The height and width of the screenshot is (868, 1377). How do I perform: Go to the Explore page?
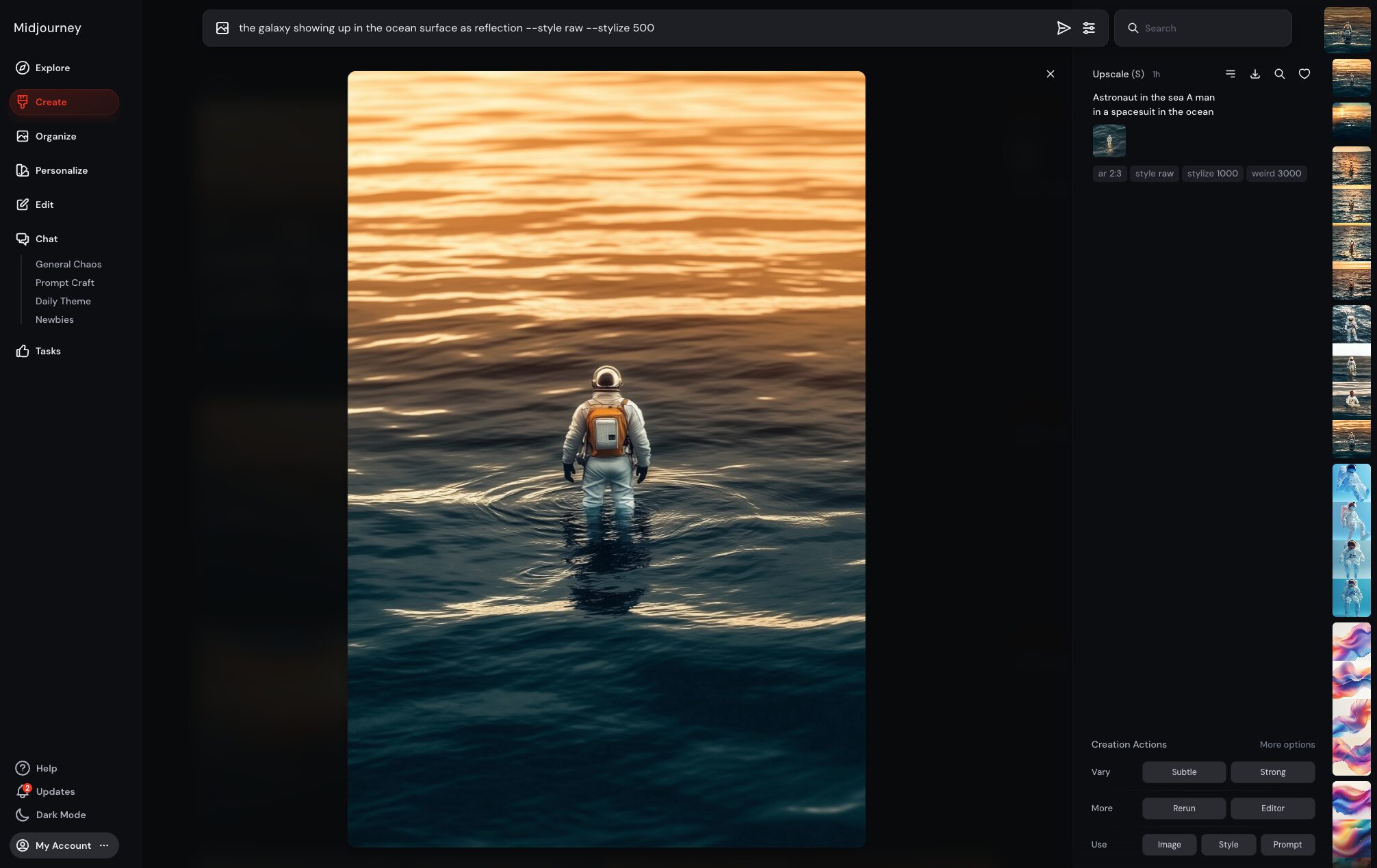[x=52, y=68]
